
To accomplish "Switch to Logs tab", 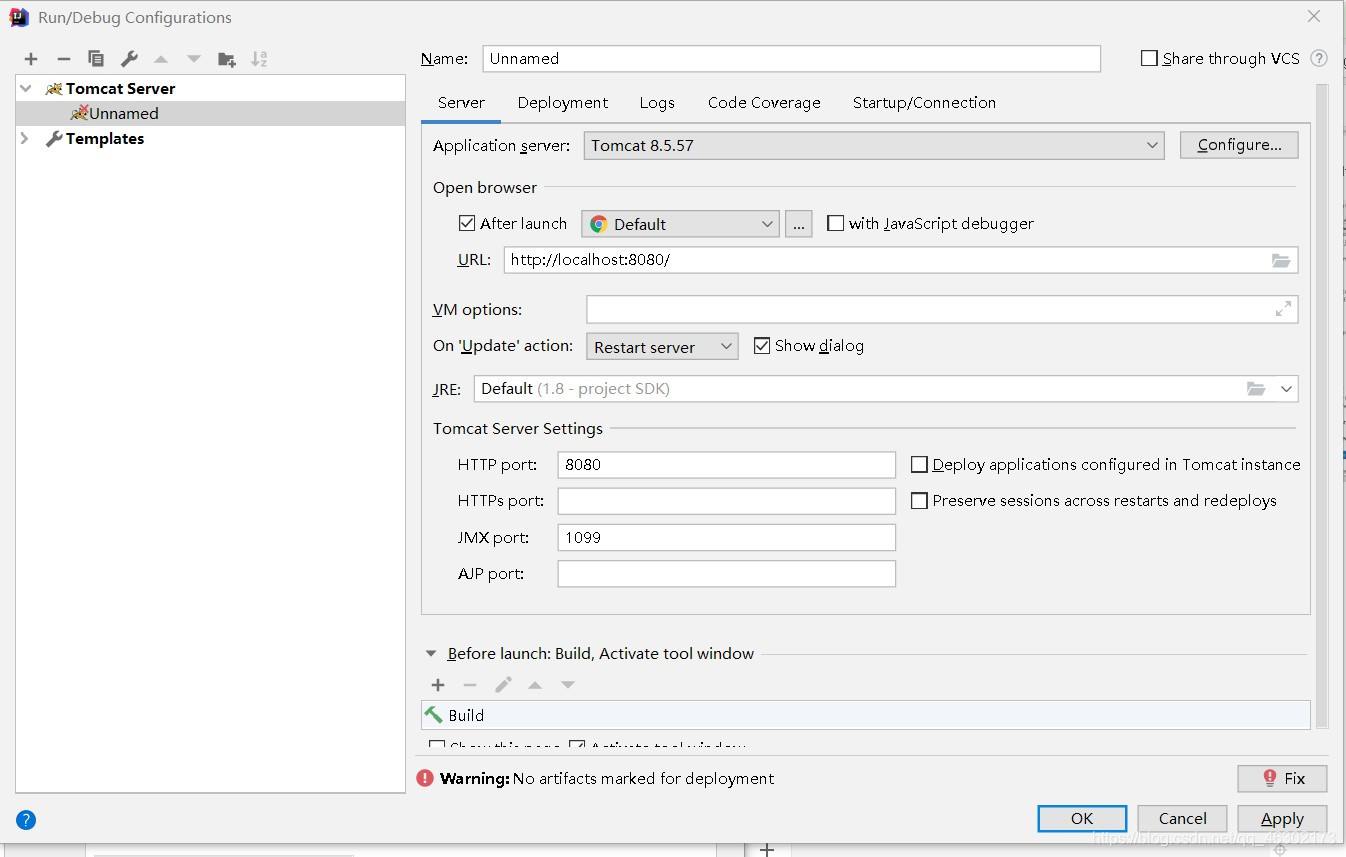I will click(657, 103).
